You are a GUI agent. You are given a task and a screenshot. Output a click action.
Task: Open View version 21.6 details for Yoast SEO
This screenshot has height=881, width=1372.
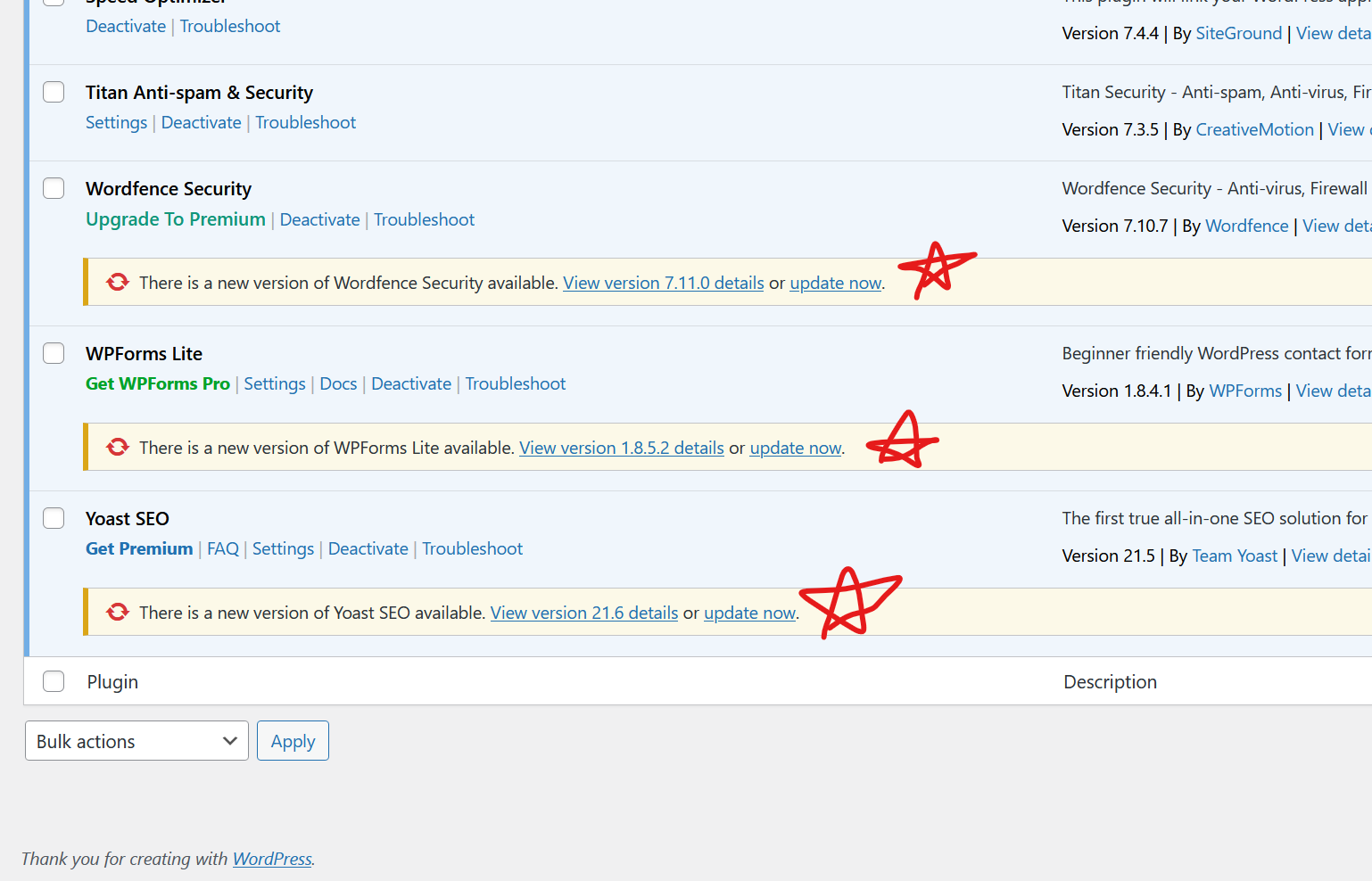coord(583,613)
